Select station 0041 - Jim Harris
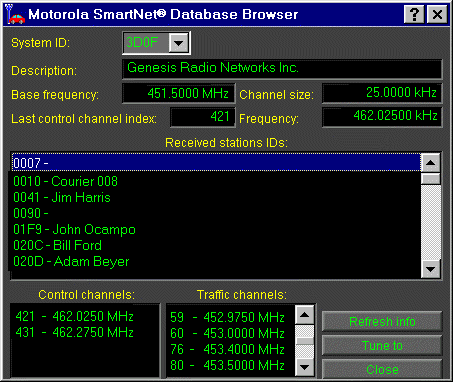453x382 pixels. point(216,197)
